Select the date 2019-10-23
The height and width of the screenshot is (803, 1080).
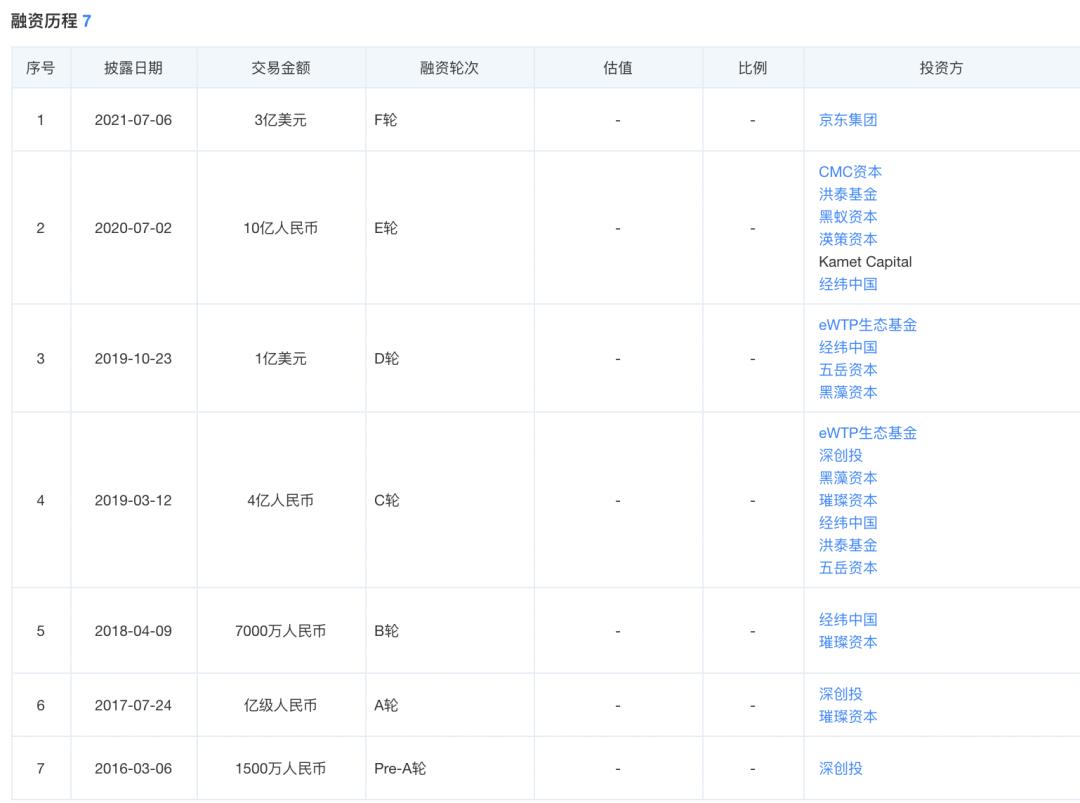(133, 358)
